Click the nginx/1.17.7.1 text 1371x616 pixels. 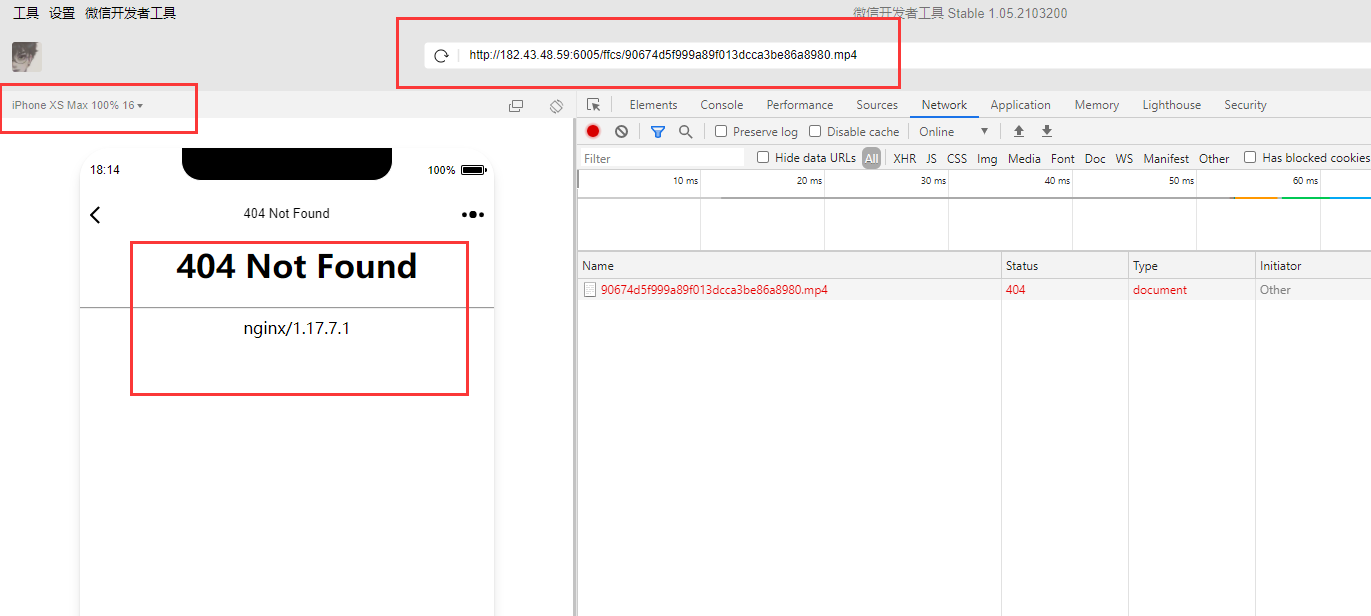click(x=297, y=328)
